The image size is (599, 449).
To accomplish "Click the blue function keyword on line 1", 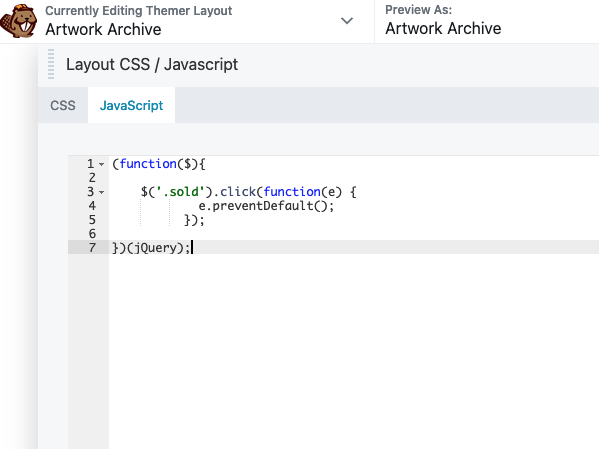I will pyautogui.click(x=148, y=164).
